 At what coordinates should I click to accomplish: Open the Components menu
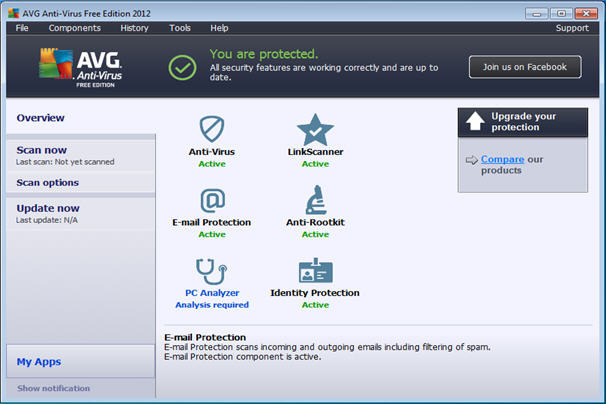point(75,28)
